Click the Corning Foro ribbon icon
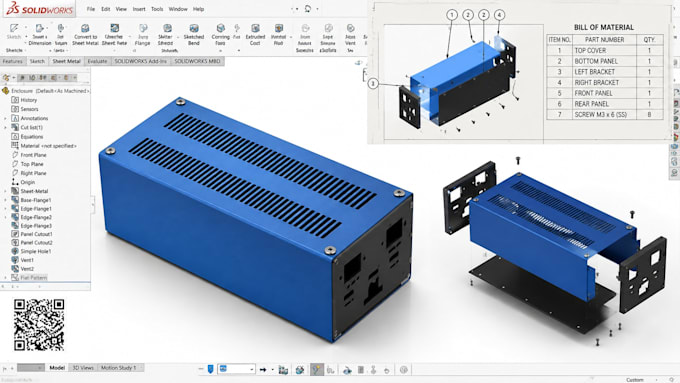680x383 pixels. tap(220, 29)
